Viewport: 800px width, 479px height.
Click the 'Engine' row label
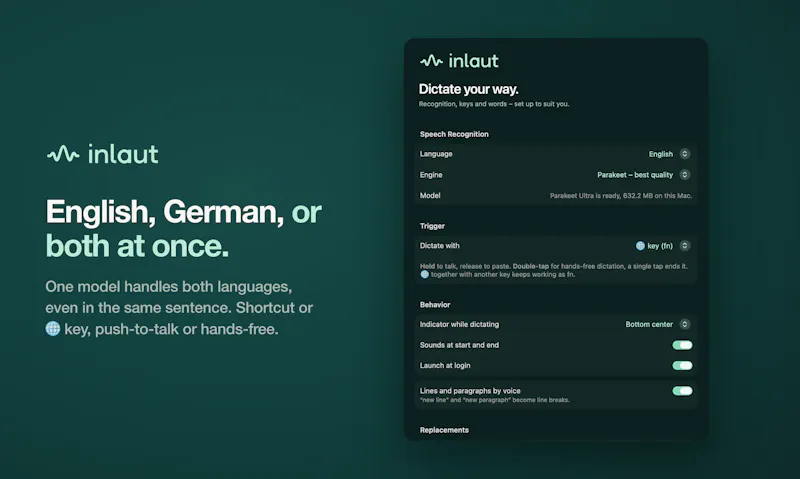coord(431,175)
